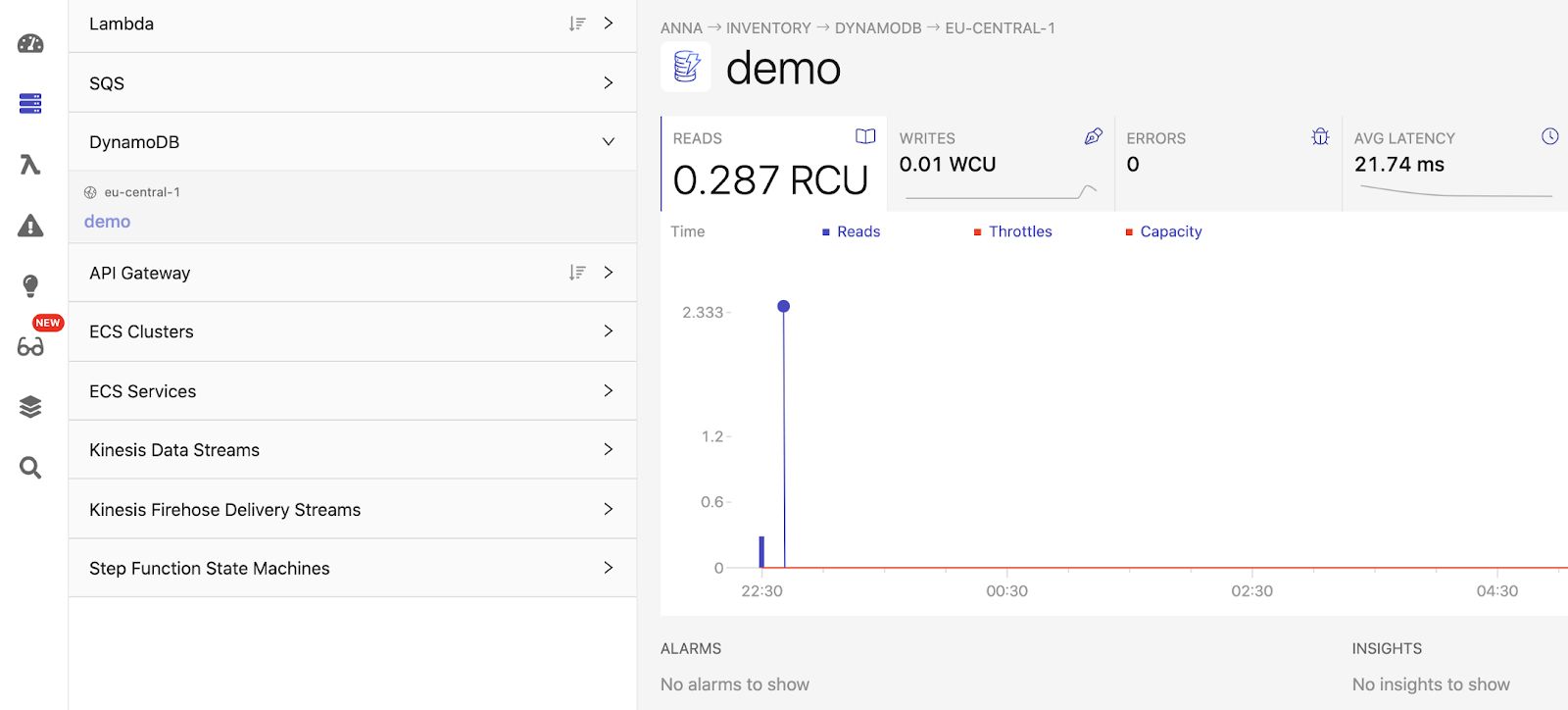Click the 2.333 data point on chart
The height and width of the screenshot is (710, 1568).
point(783,306)
